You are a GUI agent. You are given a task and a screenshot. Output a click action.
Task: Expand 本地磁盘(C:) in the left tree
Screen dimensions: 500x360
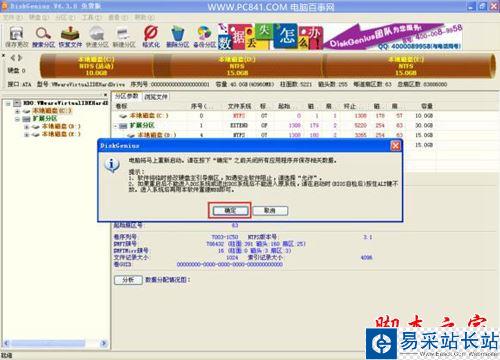click(x=17, y=111)
